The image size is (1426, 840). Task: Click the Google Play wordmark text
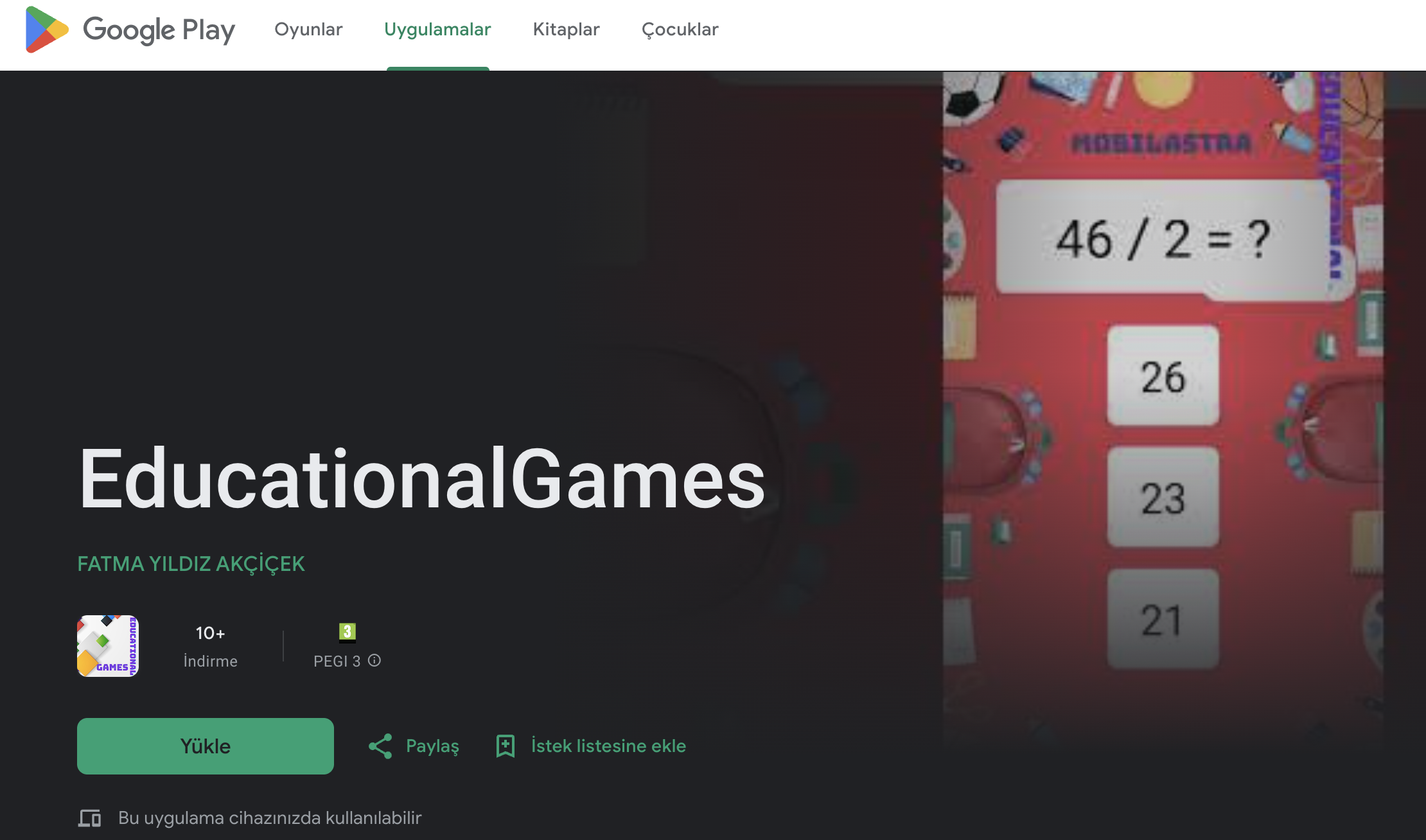(x=159, y=30)
